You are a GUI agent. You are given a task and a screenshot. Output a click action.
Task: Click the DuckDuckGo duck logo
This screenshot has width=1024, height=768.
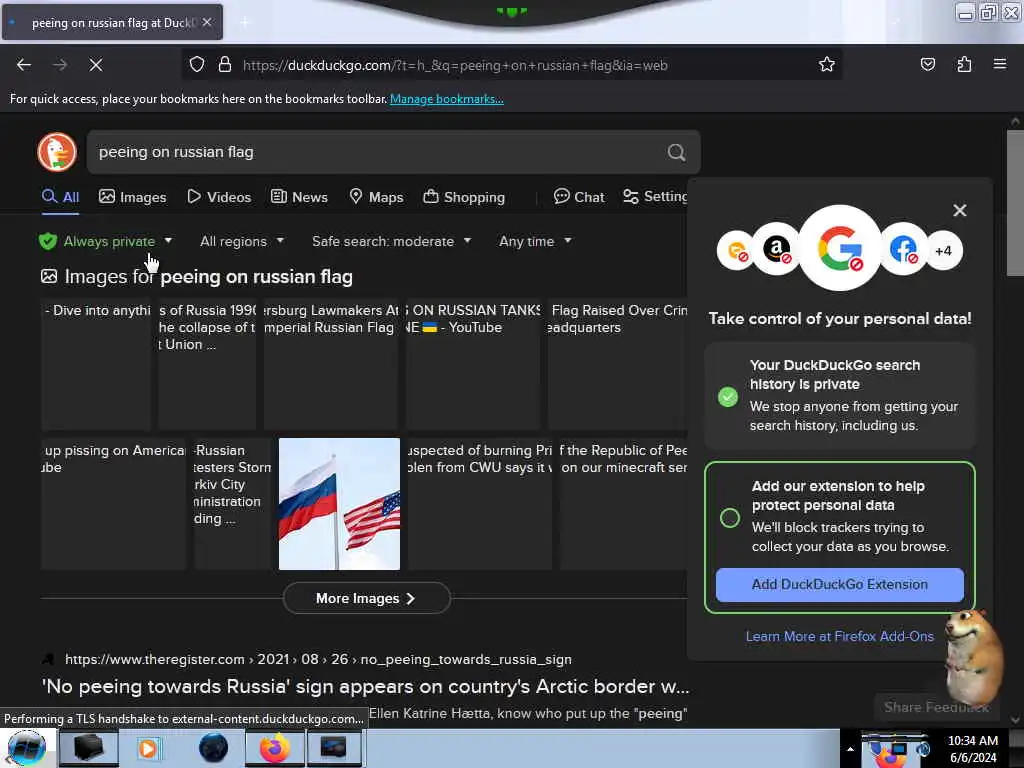click(x=57, y=152)
